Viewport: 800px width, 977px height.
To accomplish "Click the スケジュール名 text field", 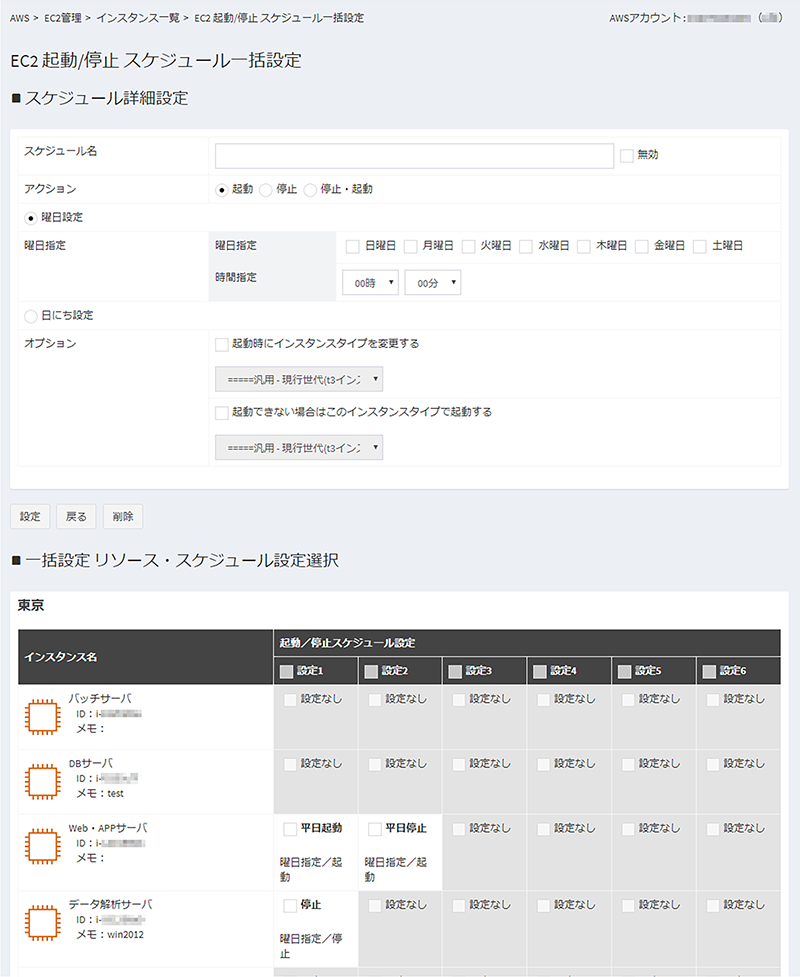I will [x=414, y=156].
